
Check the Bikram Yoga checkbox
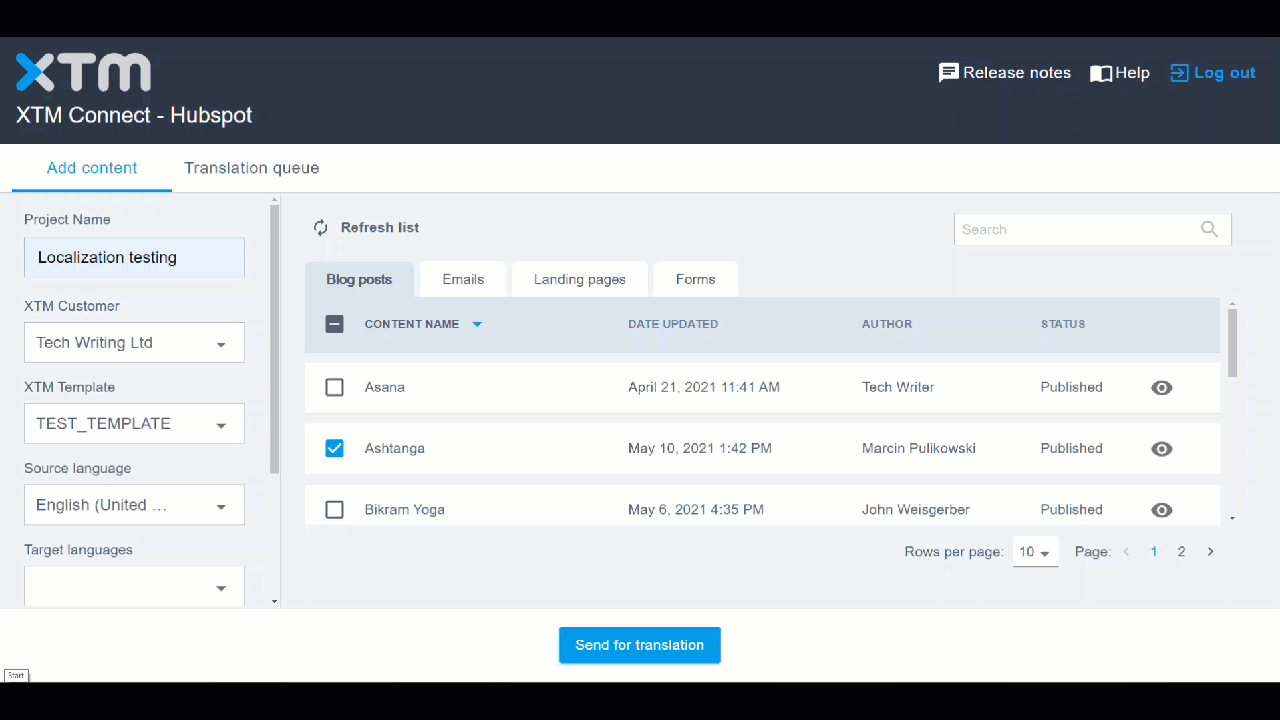tap(334, 509)
